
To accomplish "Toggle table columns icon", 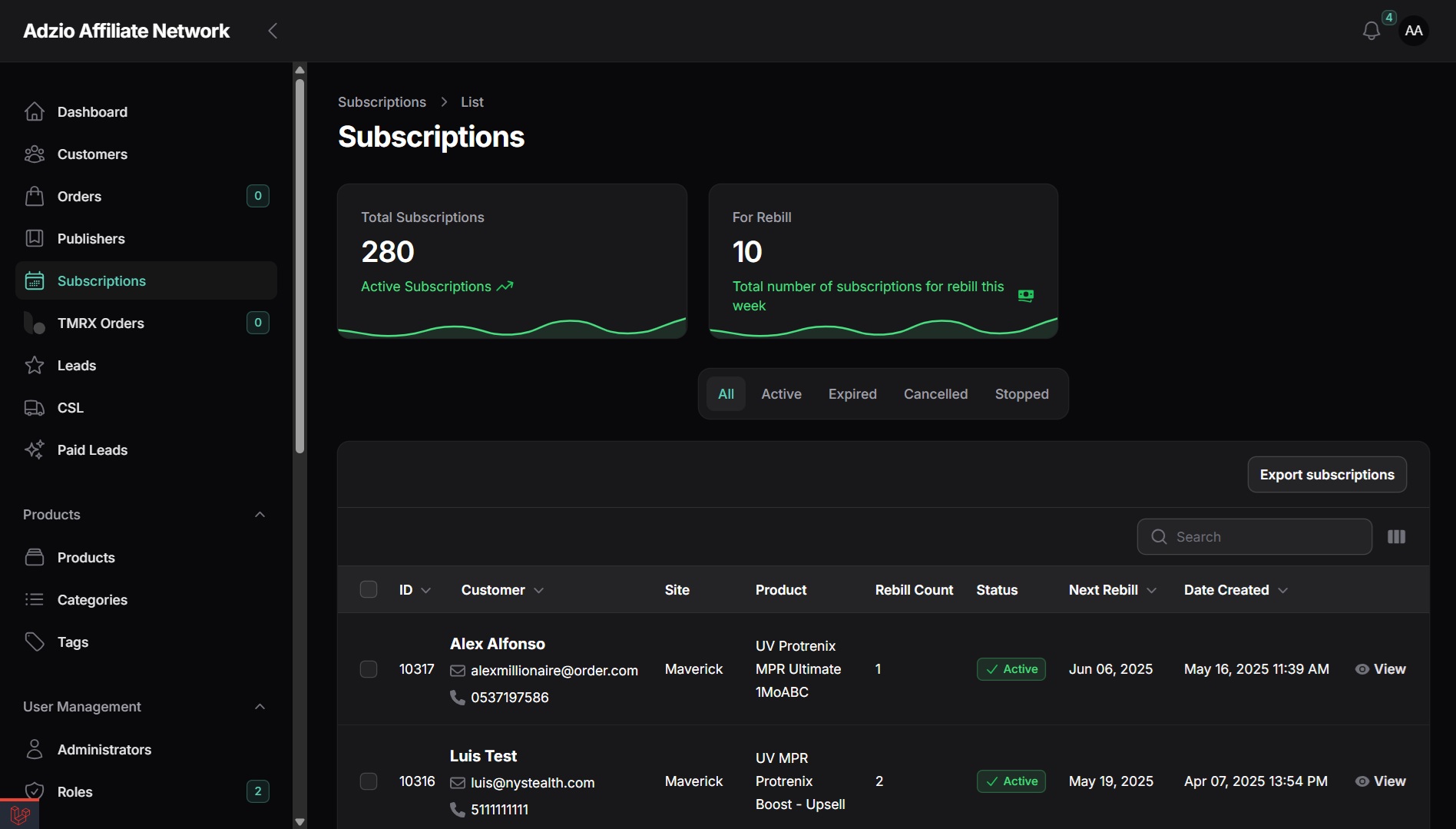I will tap(1396, 536).
